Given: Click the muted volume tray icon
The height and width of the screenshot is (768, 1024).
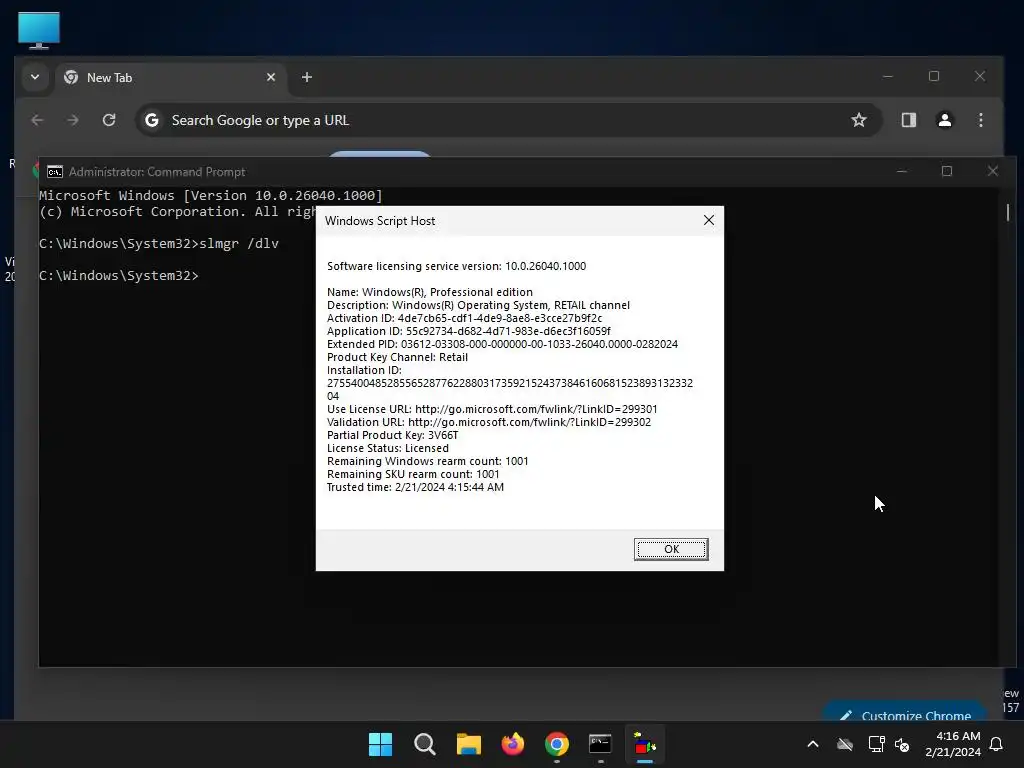Looking at the screenshot, I should pos(903,744).
